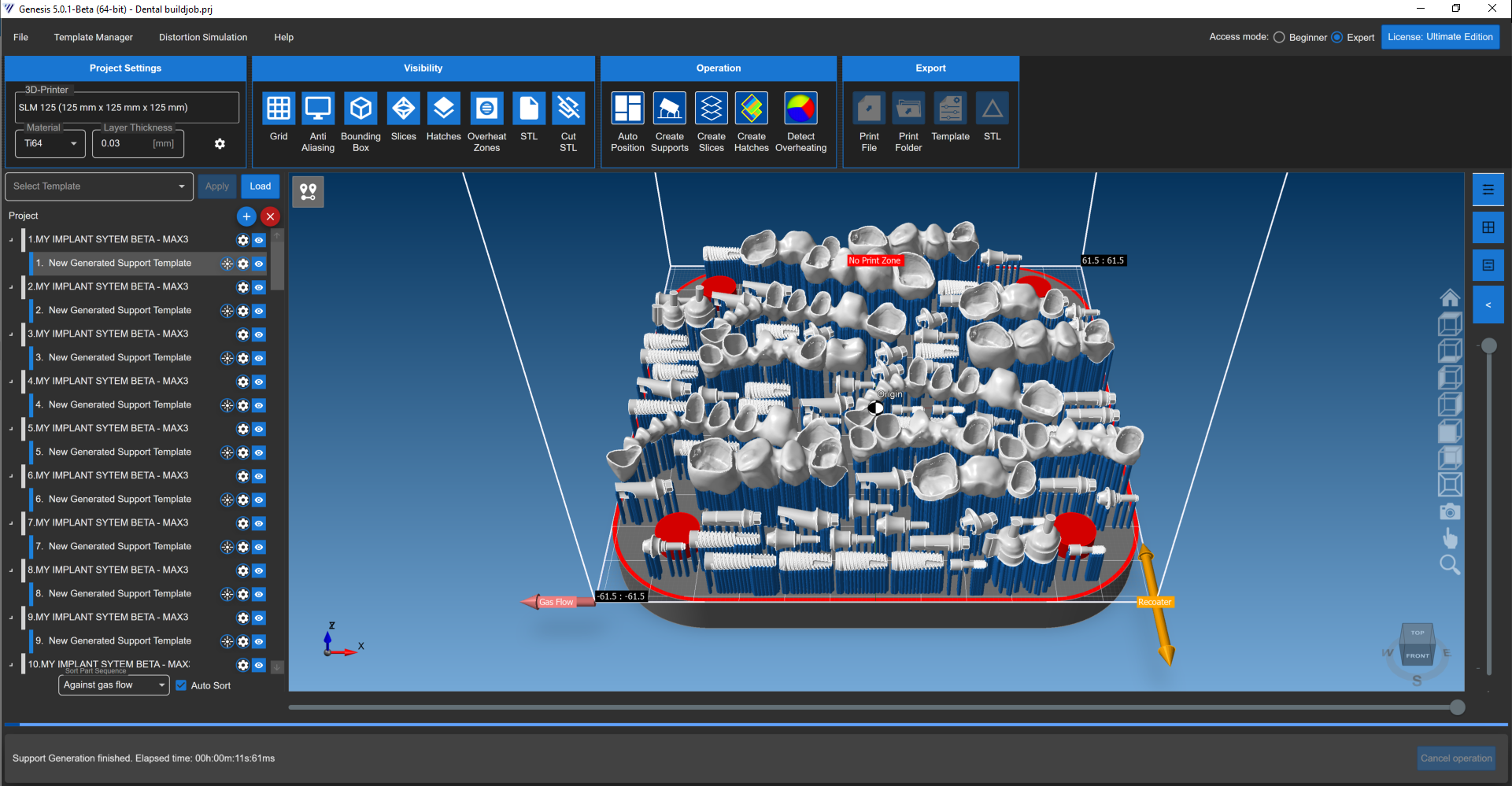Click the Bounding Box icon
Image resolution: width=1512 pixels, height=786 pixels.
point(360,109)
